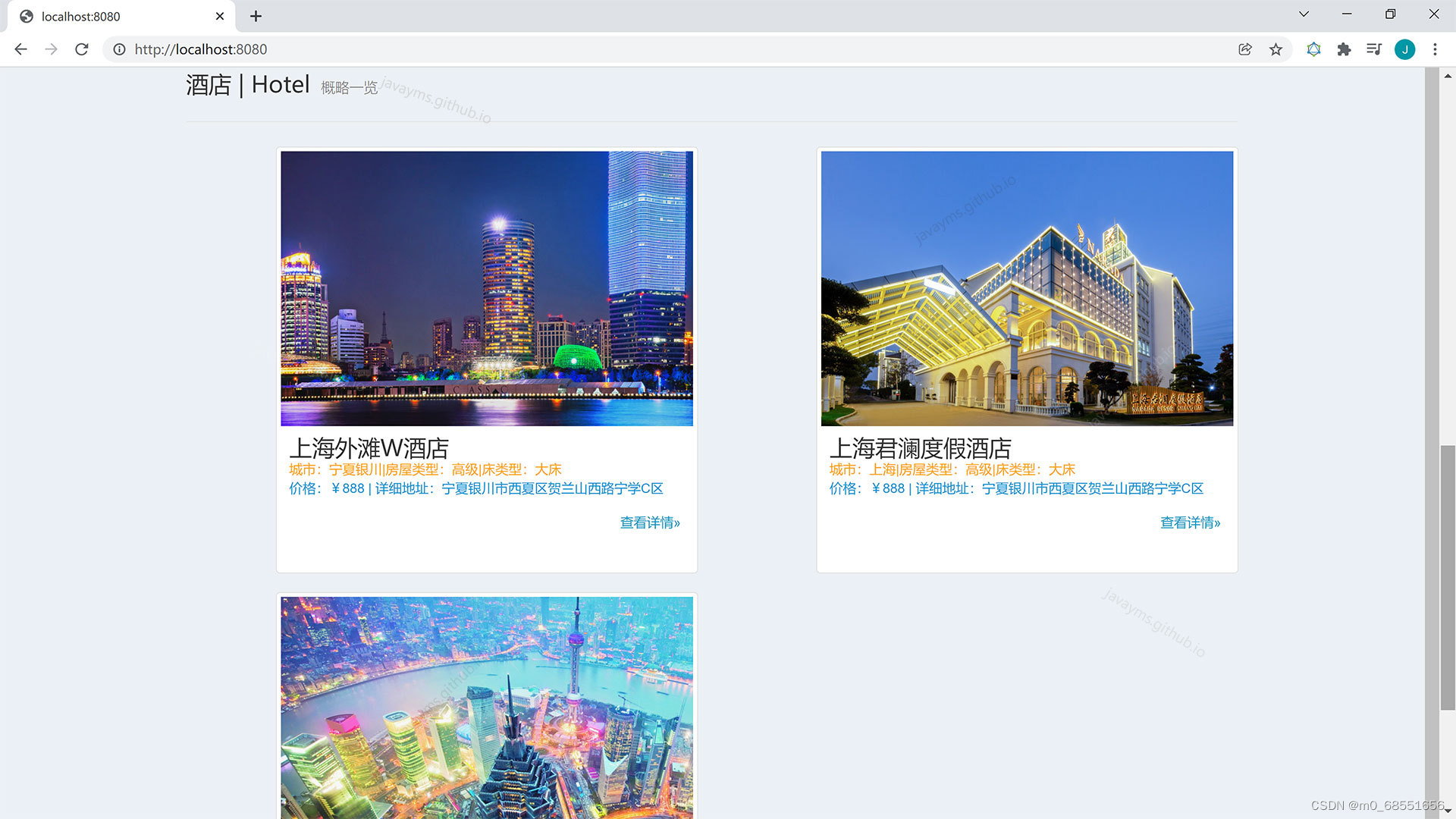This screenshot has width=1456, height=819.
Task: Open the hexagon extension icon
Action: [x=1313, y=49]
